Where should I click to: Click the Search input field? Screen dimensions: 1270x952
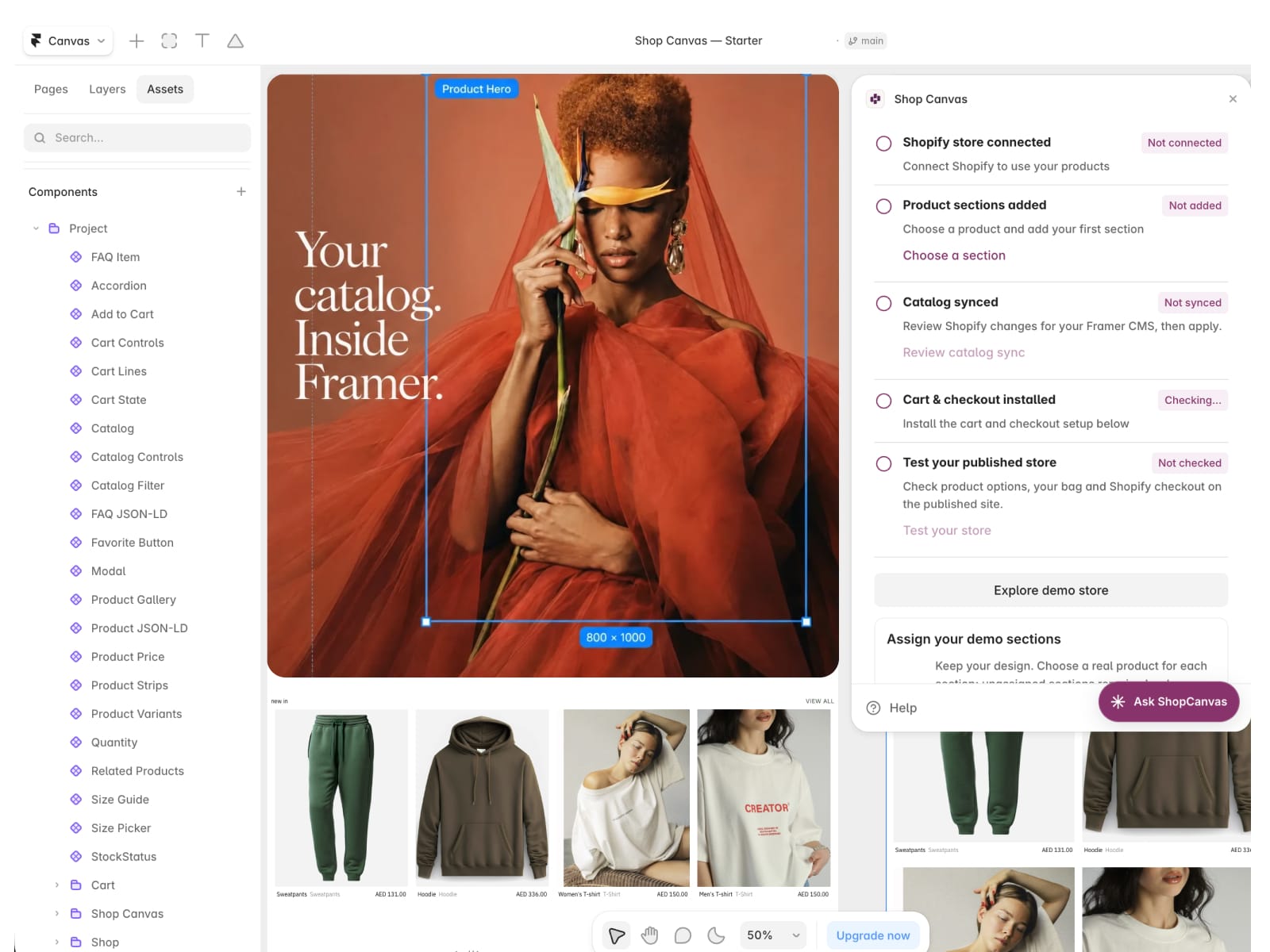(137, 138)
